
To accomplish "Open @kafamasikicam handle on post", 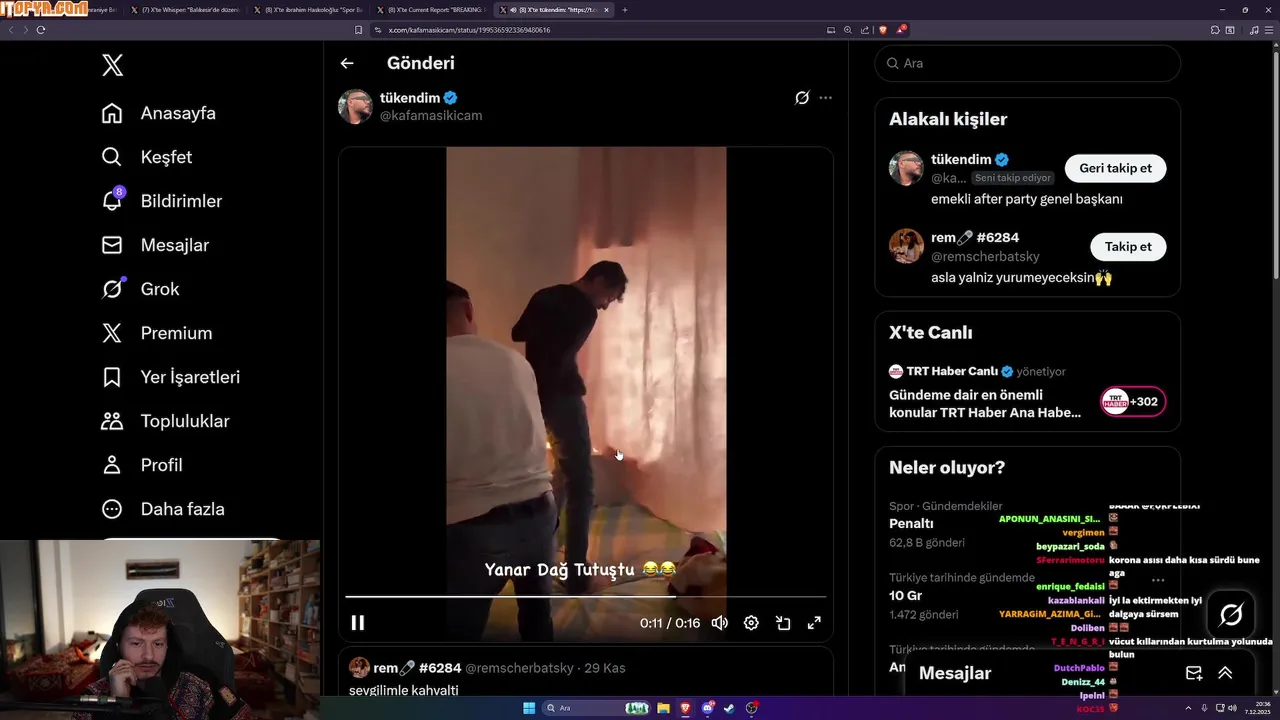I will (x=431, y=115).
